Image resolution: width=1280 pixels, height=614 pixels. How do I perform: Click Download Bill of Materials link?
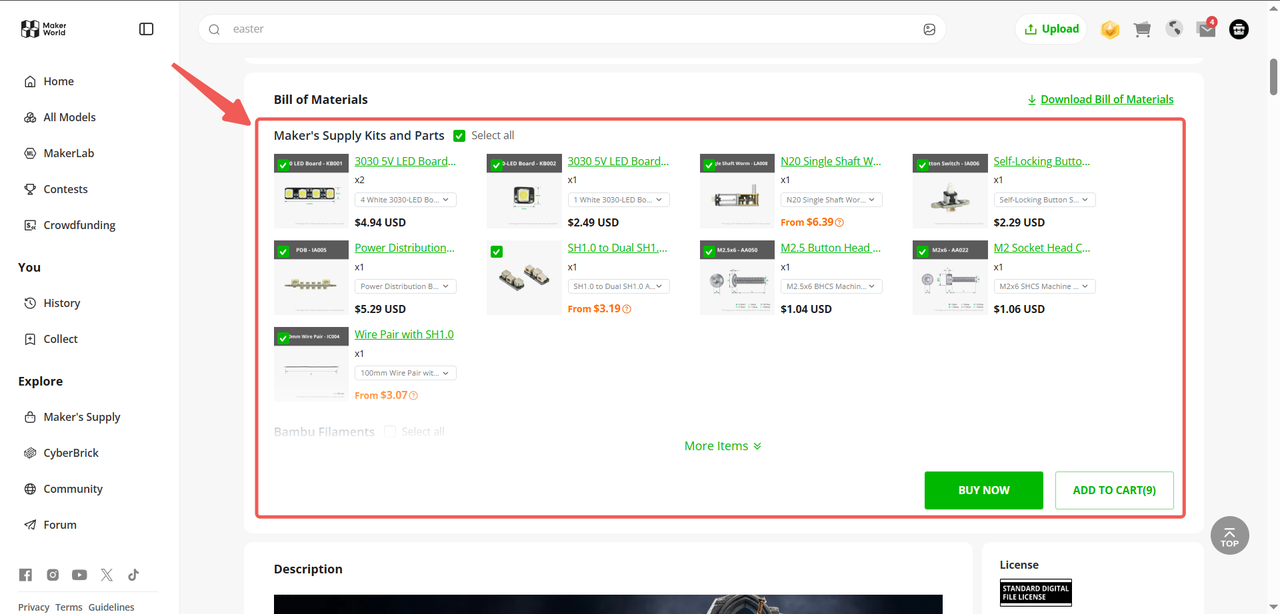point(1107,99)
